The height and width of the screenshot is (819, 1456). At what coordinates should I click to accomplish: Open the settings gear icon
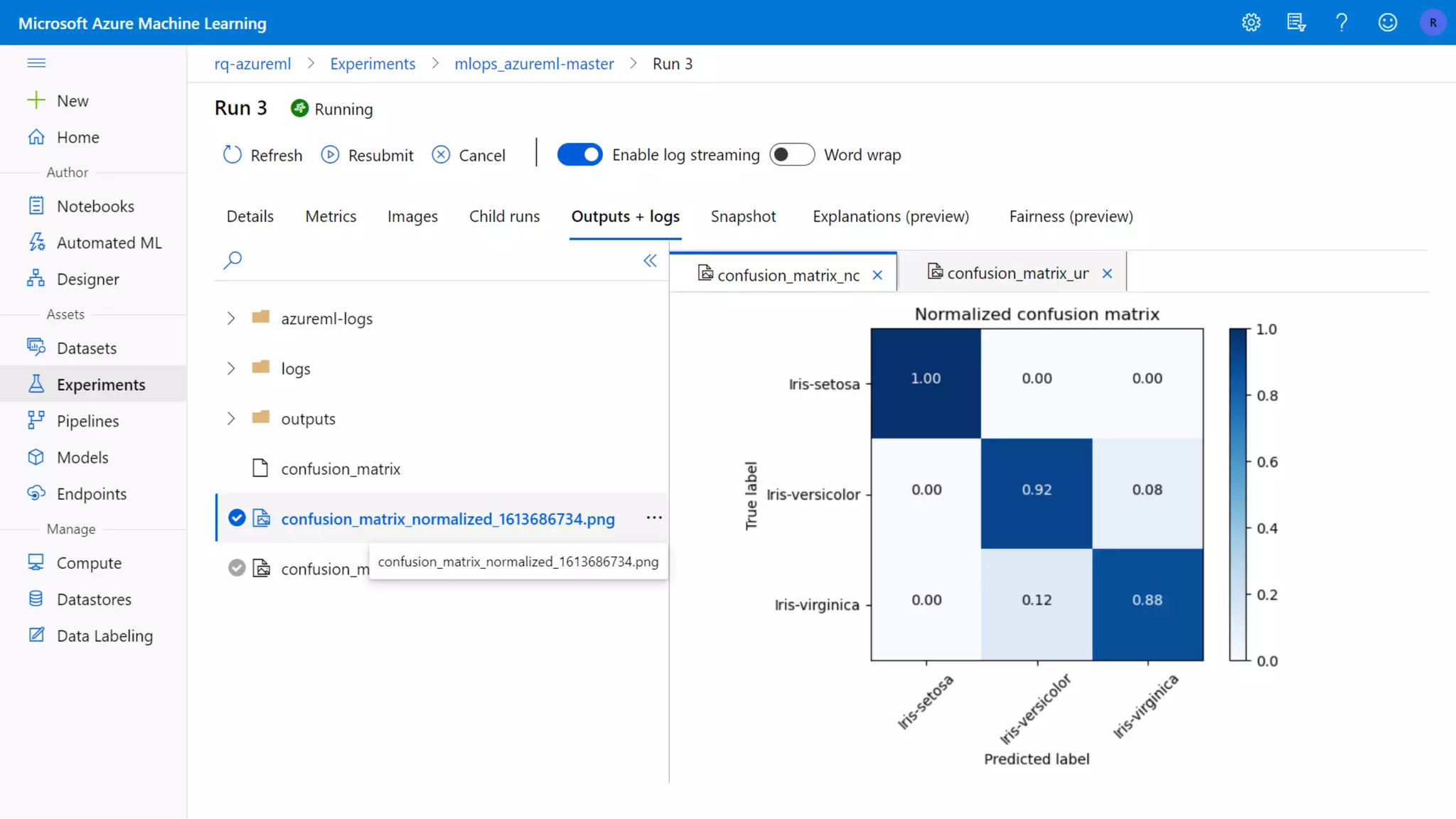tap(1251, 23)
